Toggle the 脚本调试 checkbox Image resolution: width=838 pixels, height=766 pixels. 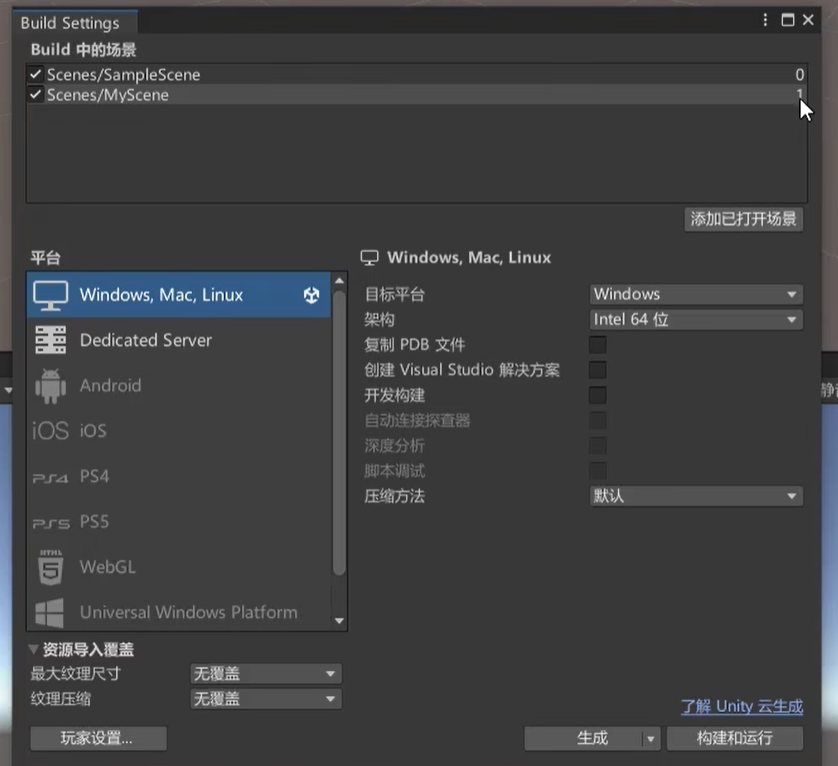click(598, 471)
